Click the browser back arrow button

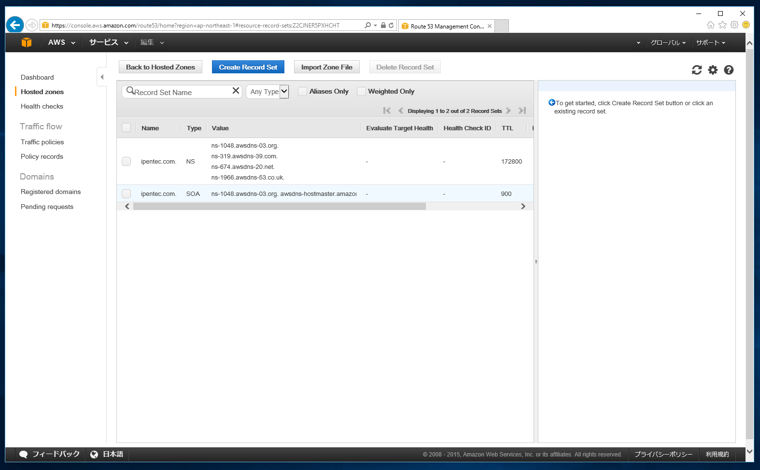coord(15,25)
